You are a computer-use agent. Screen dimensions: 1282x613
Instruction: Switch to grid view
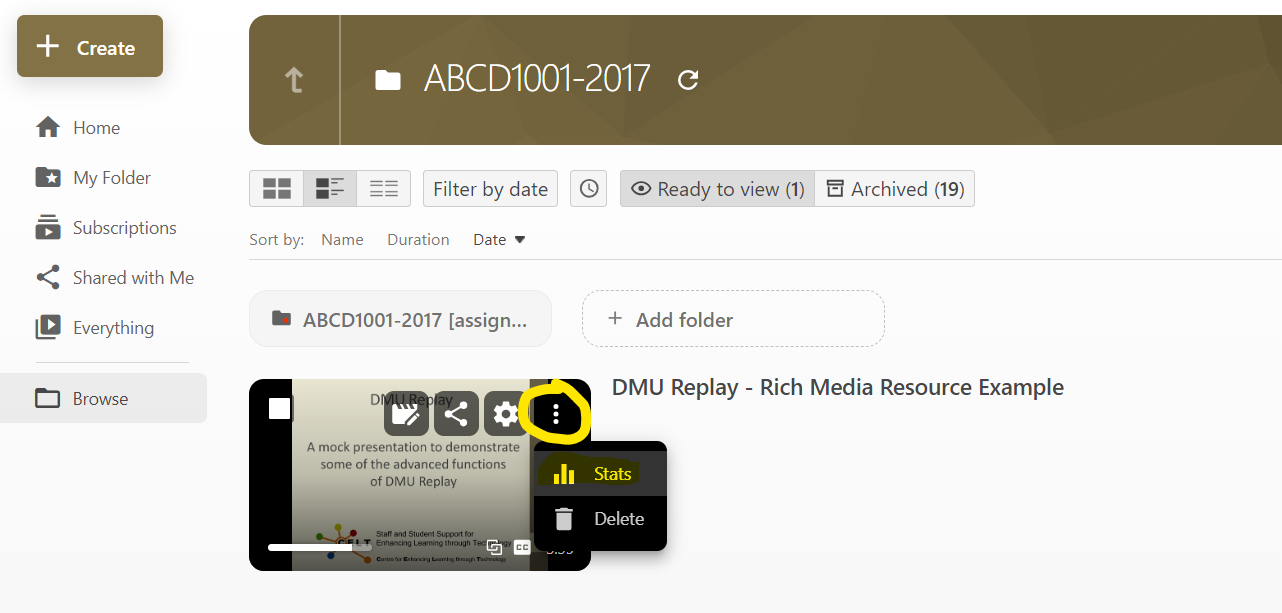[x=277, y=188]
